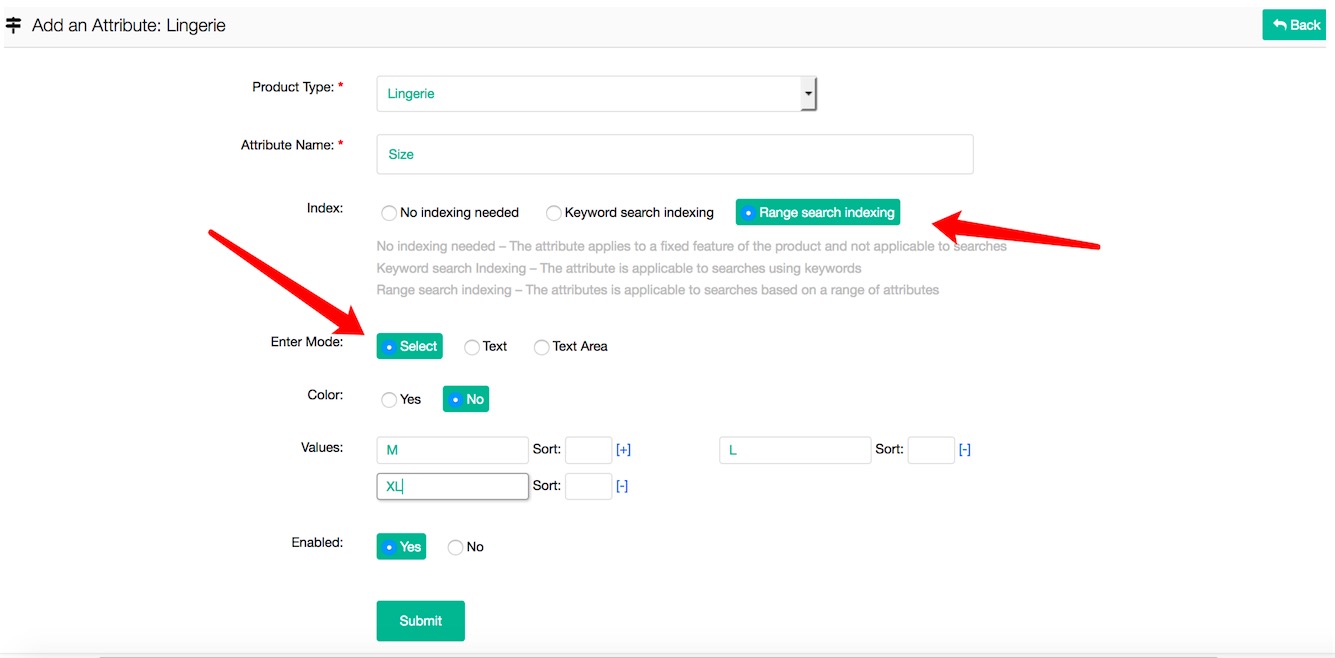Remove the XL value with [-]
The height and width of the screenshot is (658, 1335).
point(622,486)
